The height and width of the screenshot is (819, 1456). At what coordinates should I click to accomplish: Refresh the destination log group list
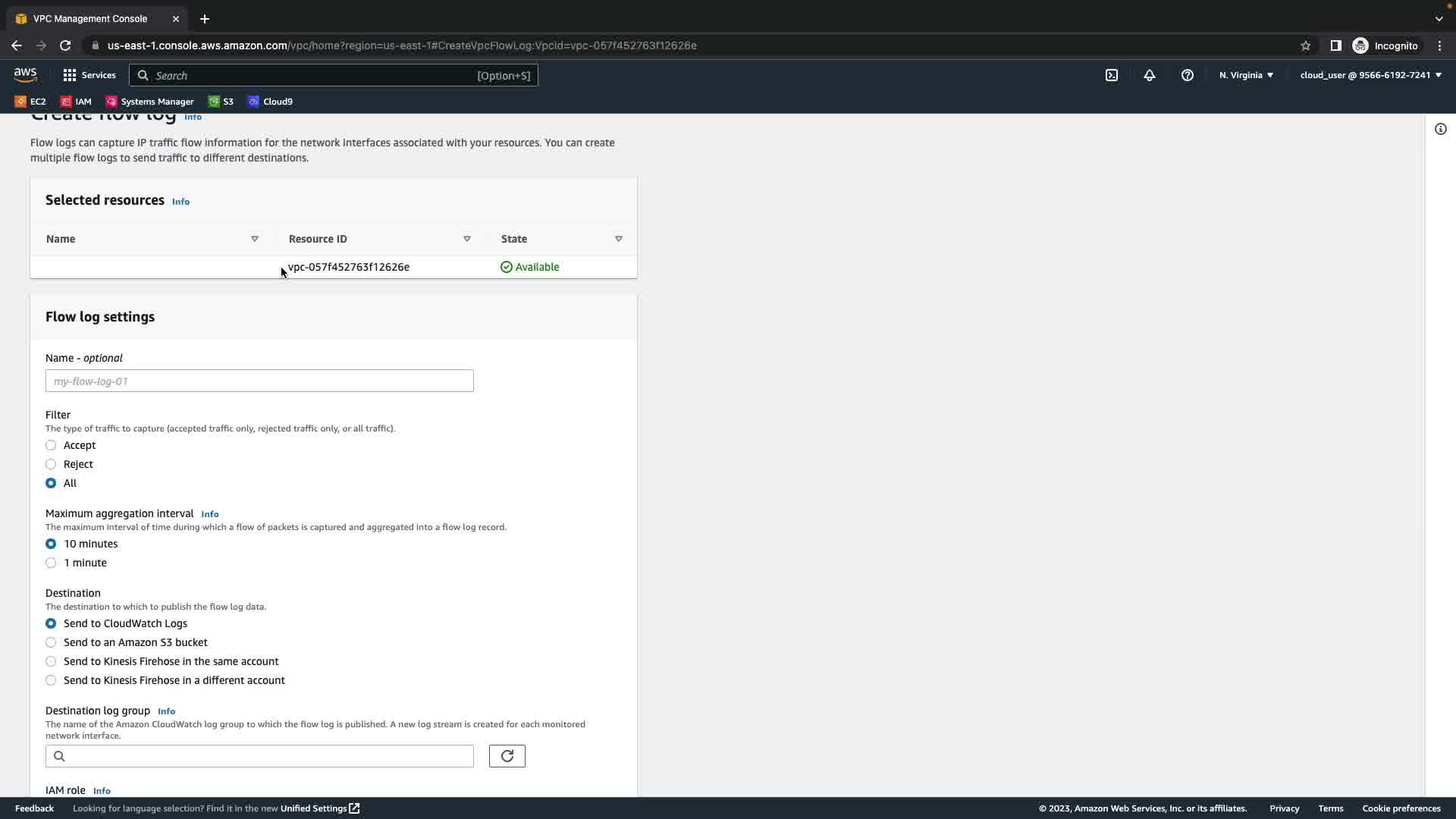(507, 756)
